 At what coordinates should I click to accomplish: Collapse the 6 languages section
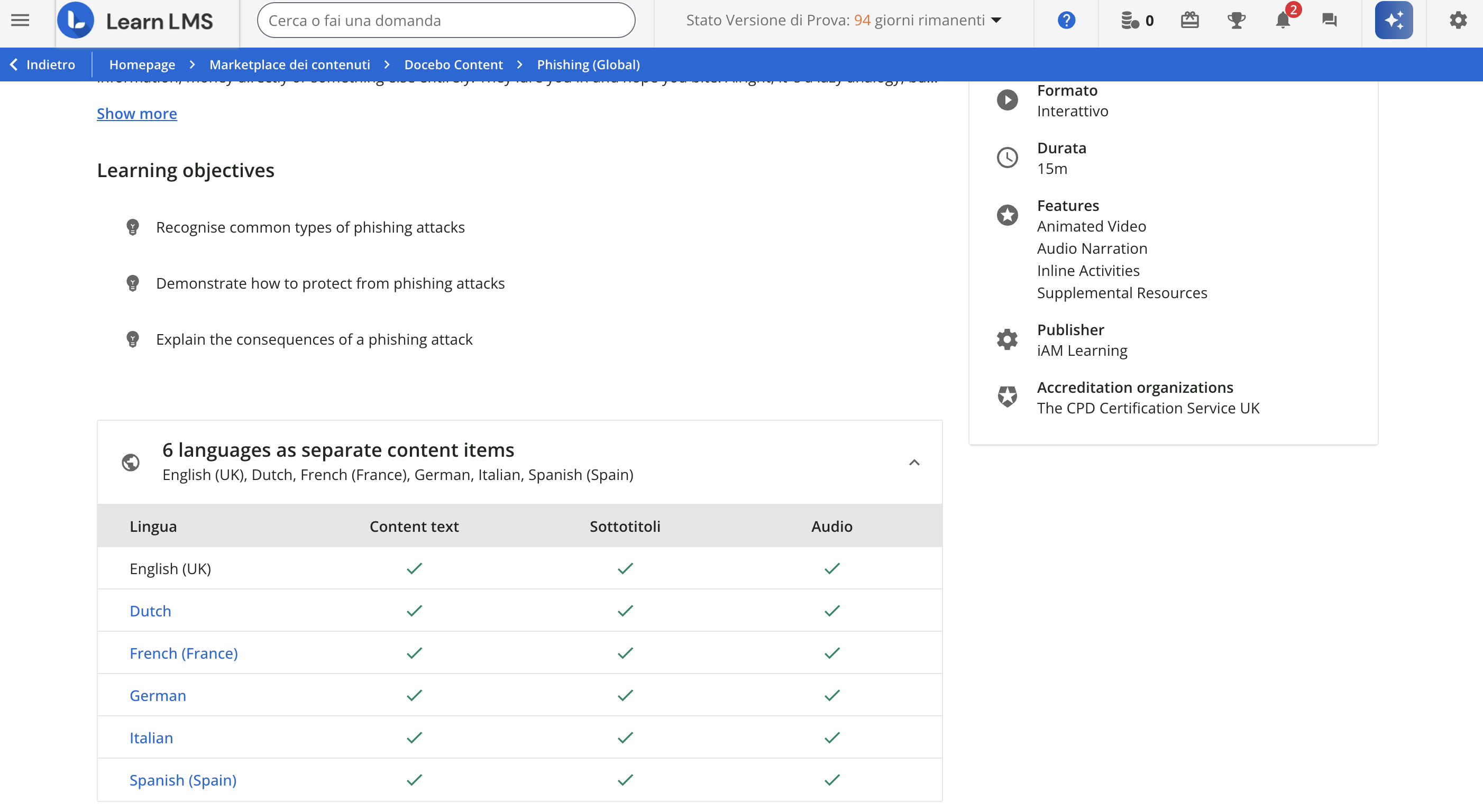tap(913, 463)
